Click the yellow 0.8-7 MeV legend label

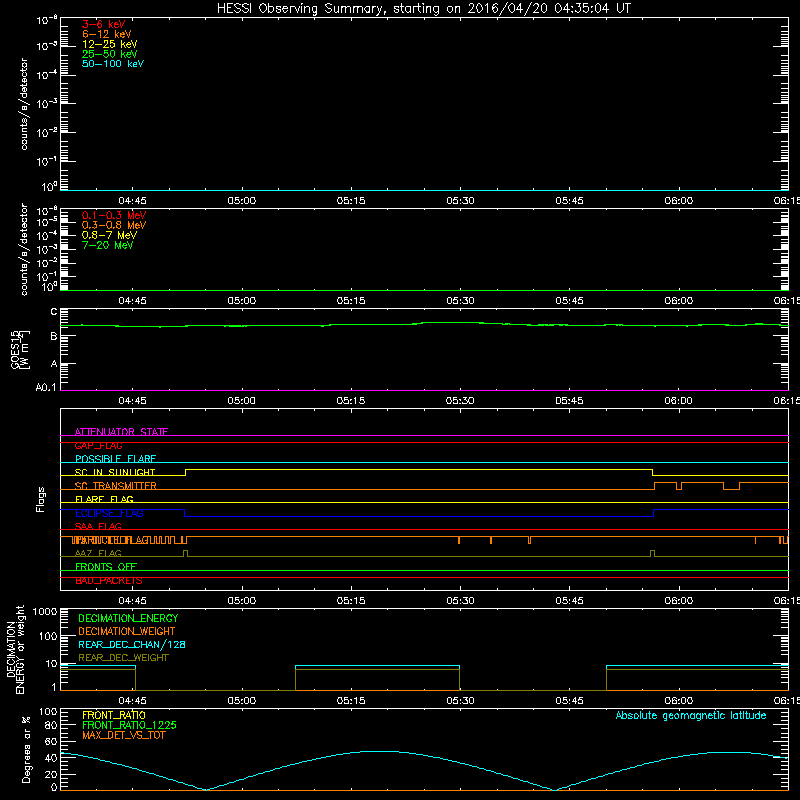point(109,235)
